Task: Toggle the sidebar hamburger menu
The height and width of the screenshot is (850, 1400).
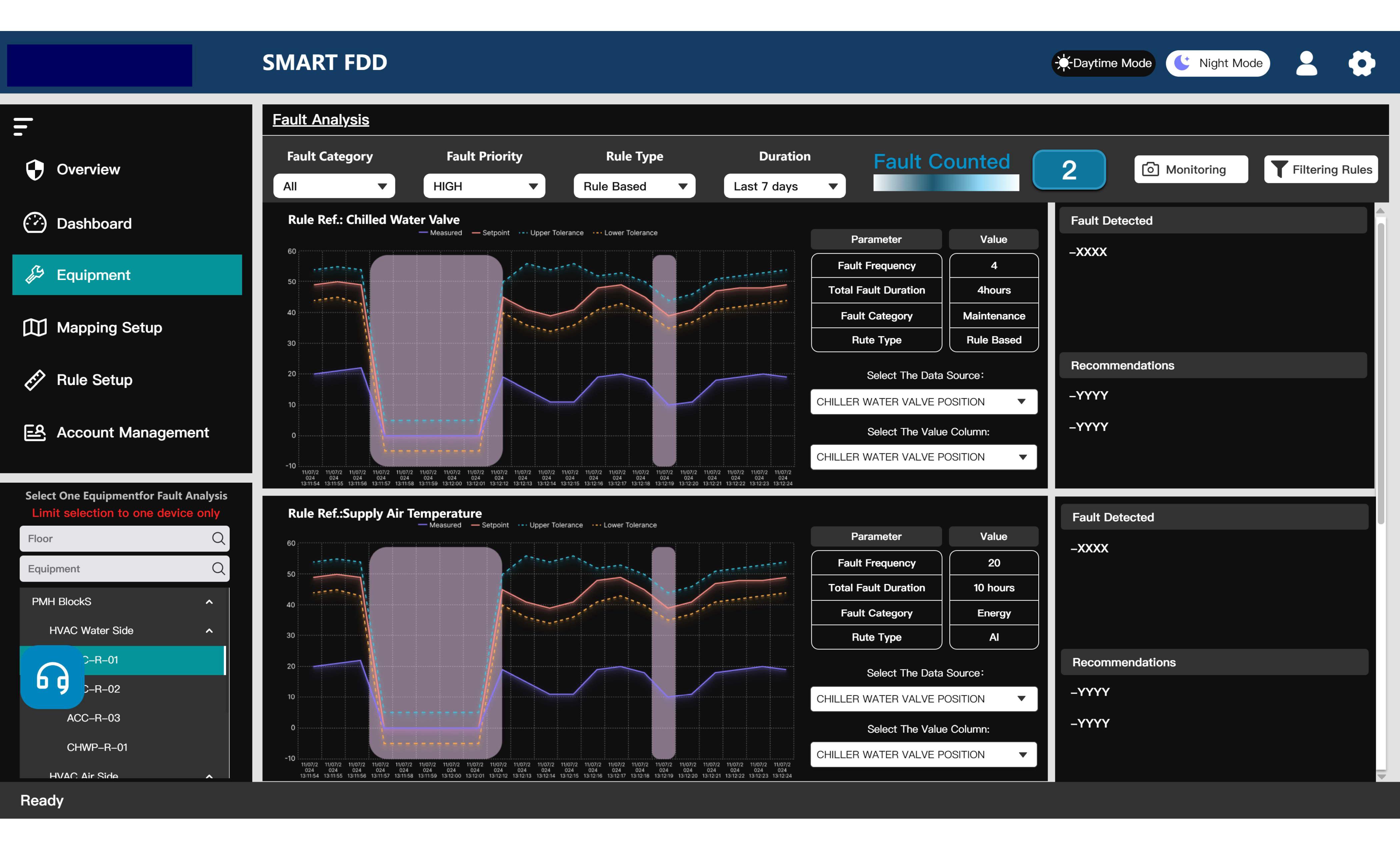Action: (22, 126)
